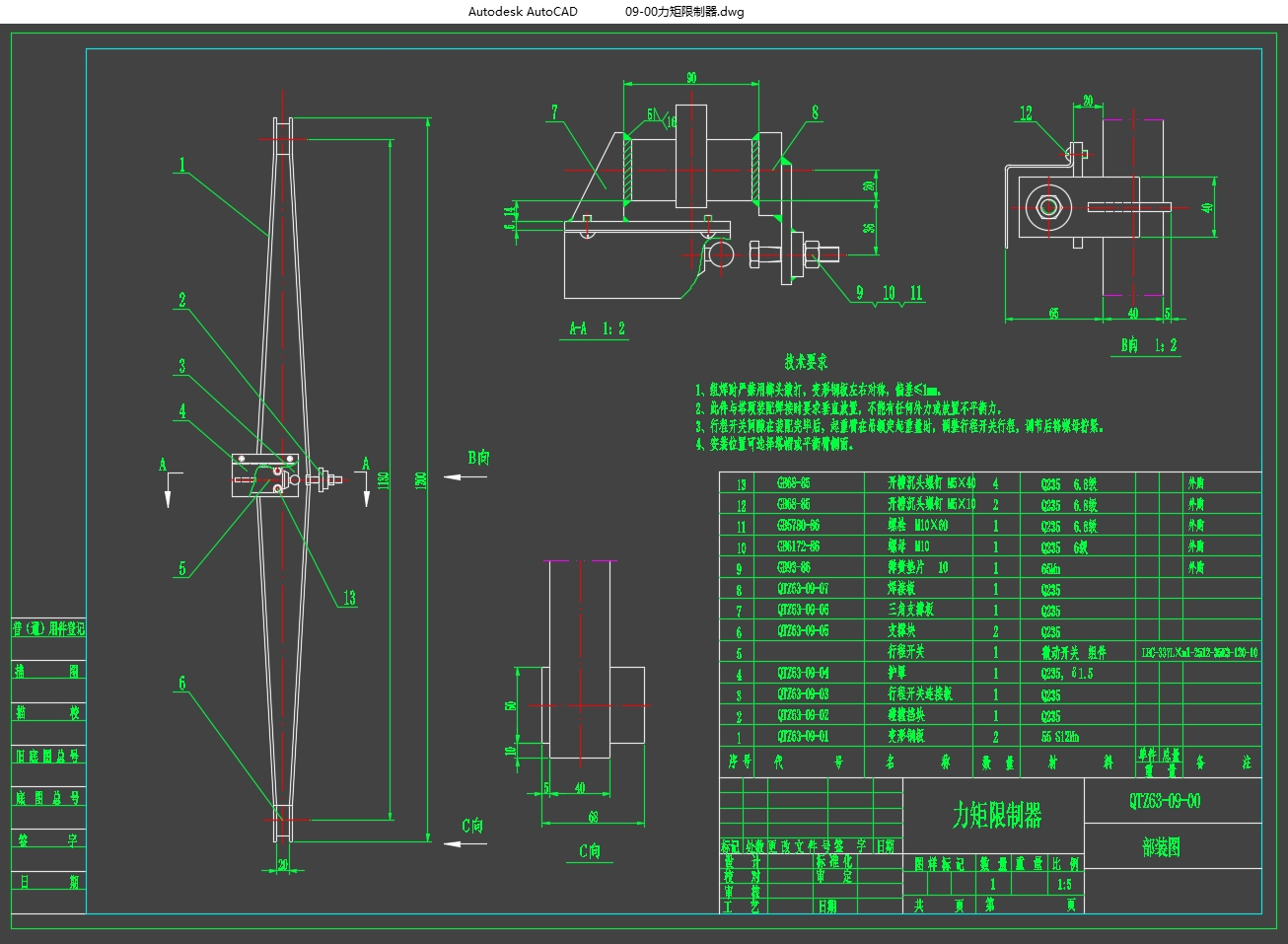Select the 1:5 scale cell in title block

tap(1063, 885)
